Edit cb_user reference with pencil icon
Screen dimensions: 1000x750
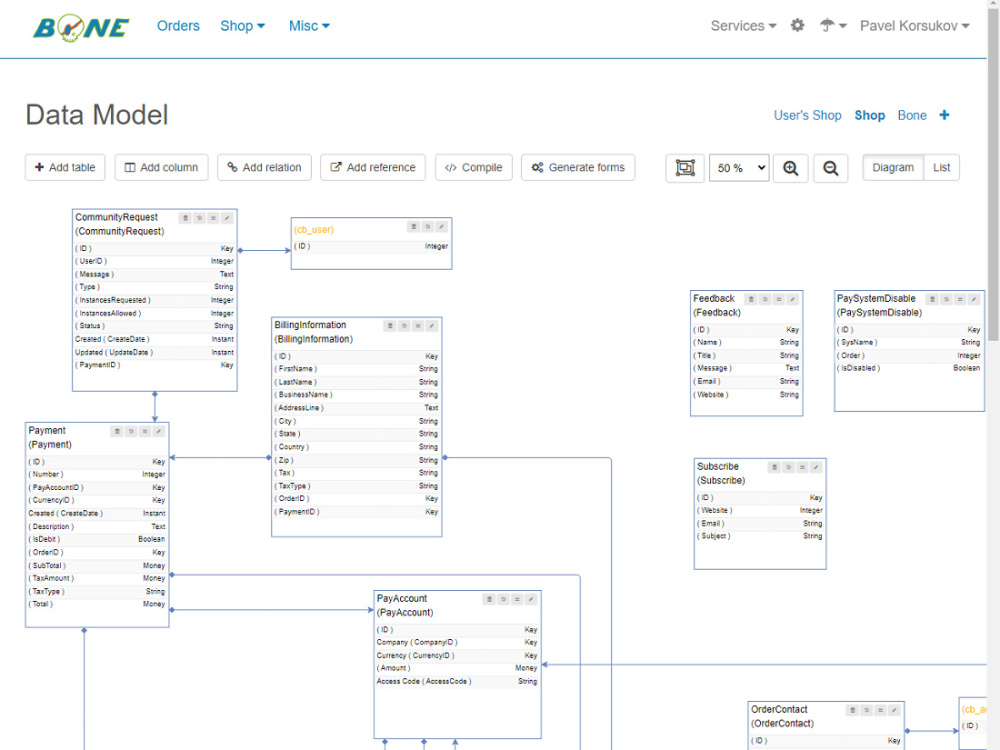(x=441, y=226)
